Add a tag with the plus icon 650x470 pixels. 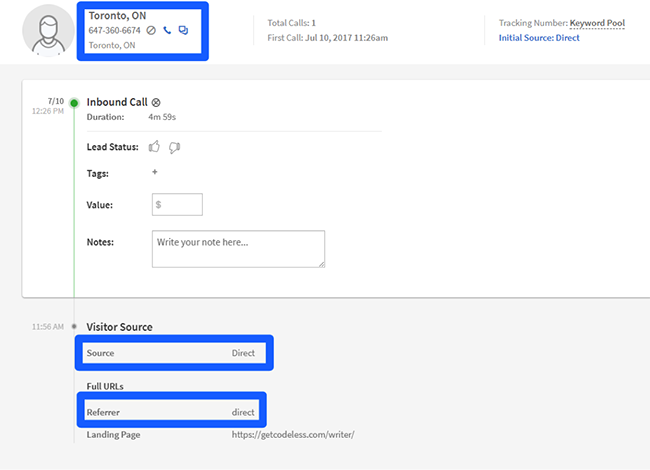pos(155,172)
